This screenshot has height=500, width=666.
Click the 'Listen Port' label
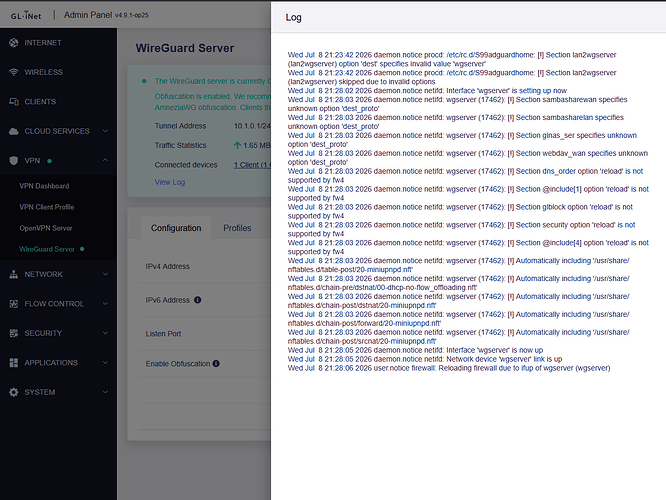[163, 334]
